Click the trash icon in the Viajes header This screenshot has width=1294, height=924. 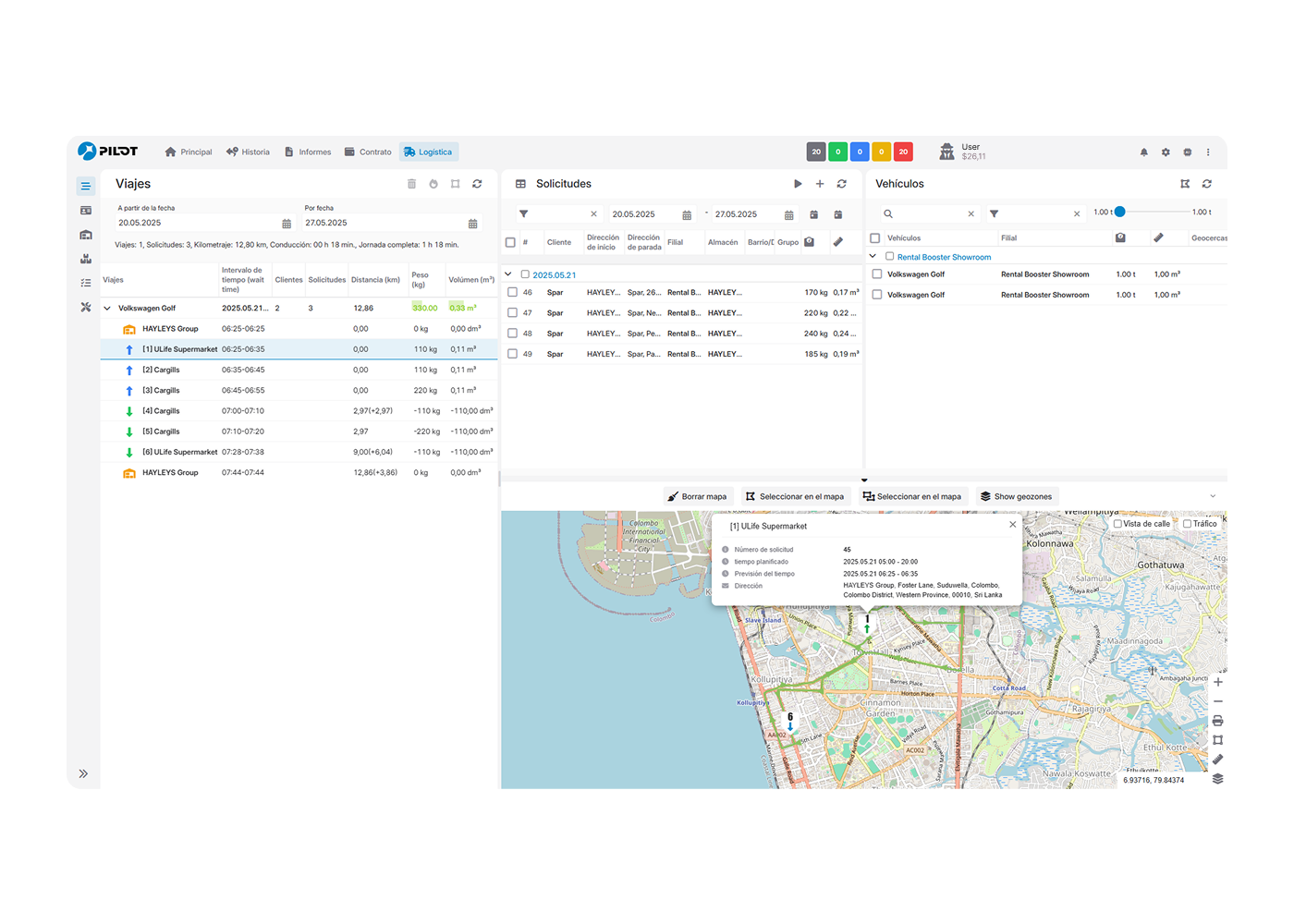(411, 184)
